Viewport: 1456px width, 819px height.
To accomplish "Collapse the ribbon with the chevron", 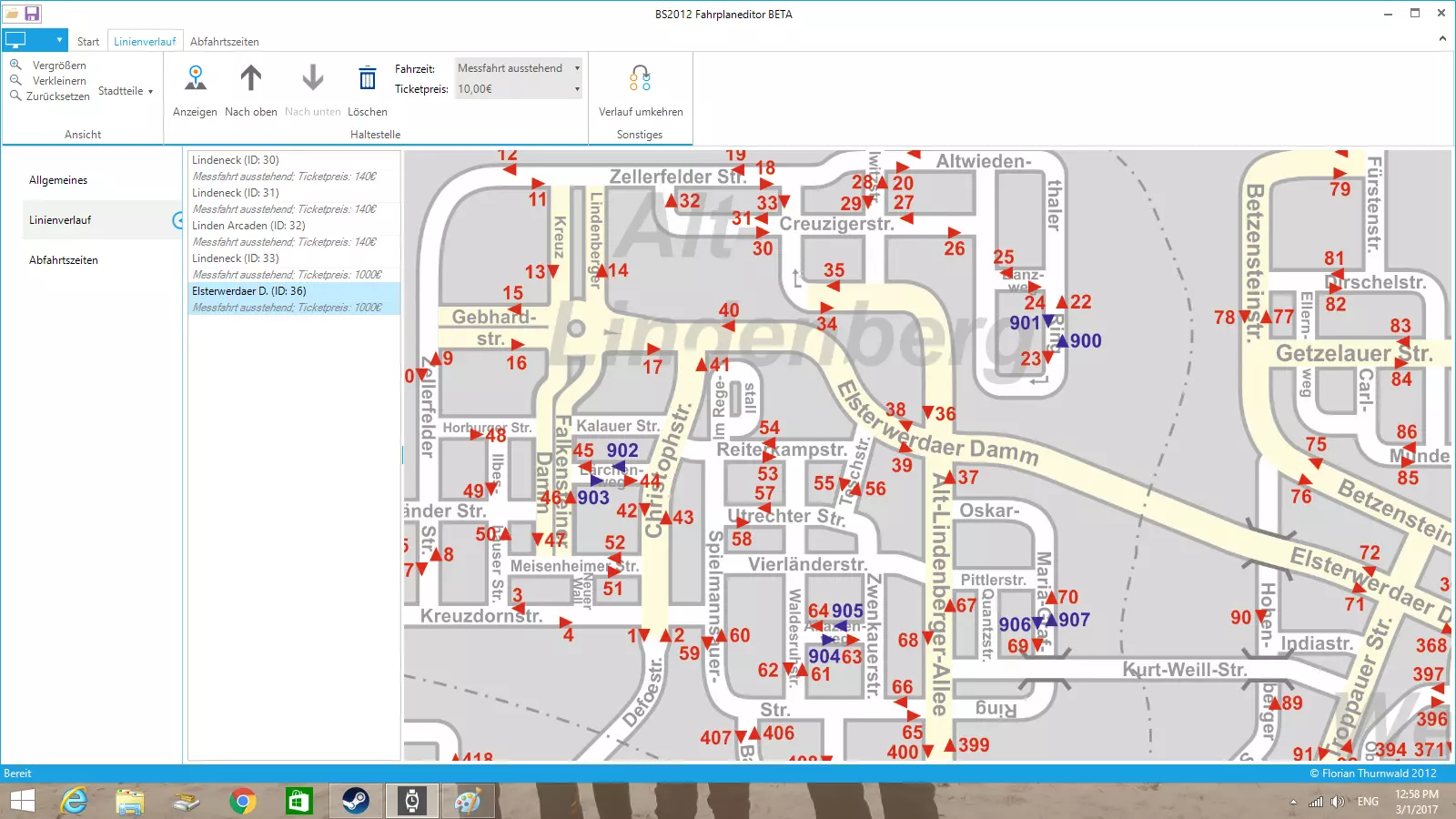I will (1442, 39).
